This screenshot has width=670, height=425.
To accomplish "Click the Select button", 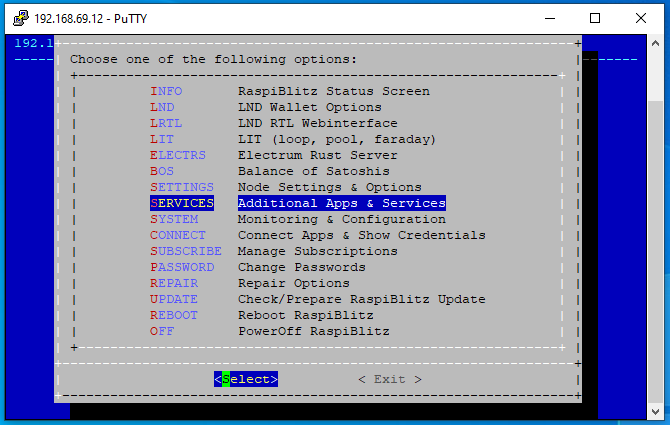I will (x=246, y=379).
